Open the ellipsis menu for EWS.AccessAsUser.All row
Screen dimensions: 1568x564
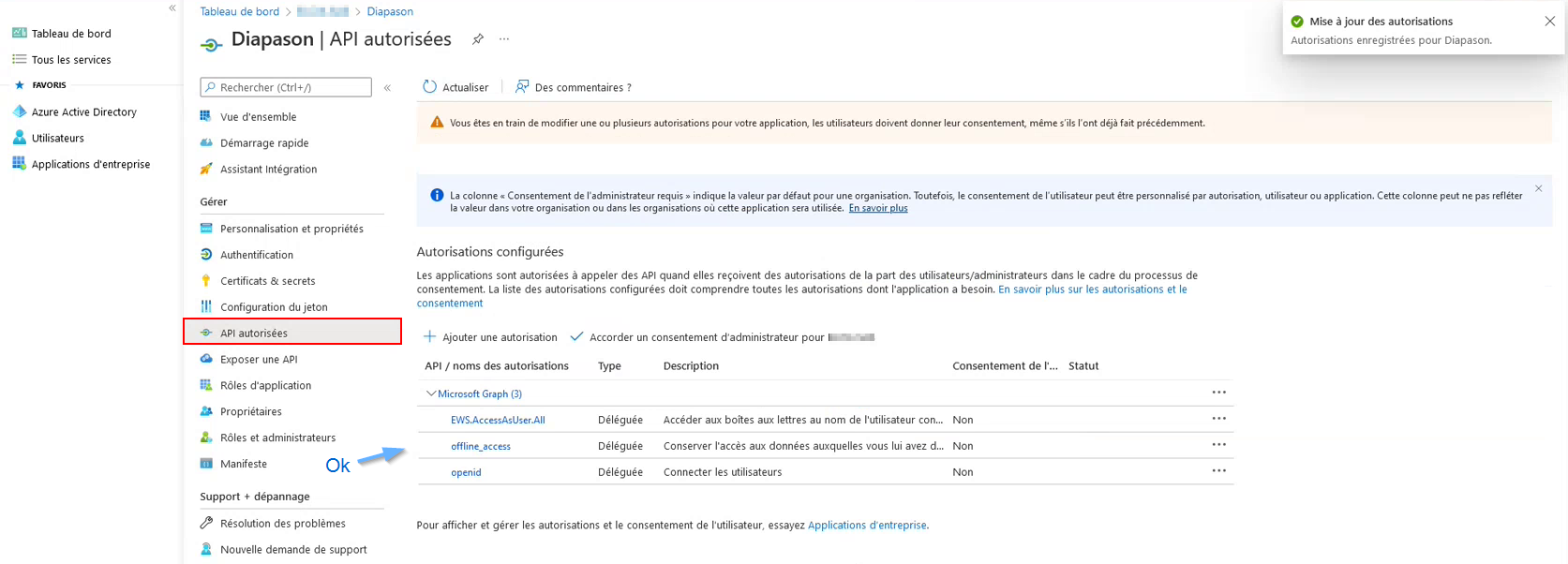coord(1218,419)
